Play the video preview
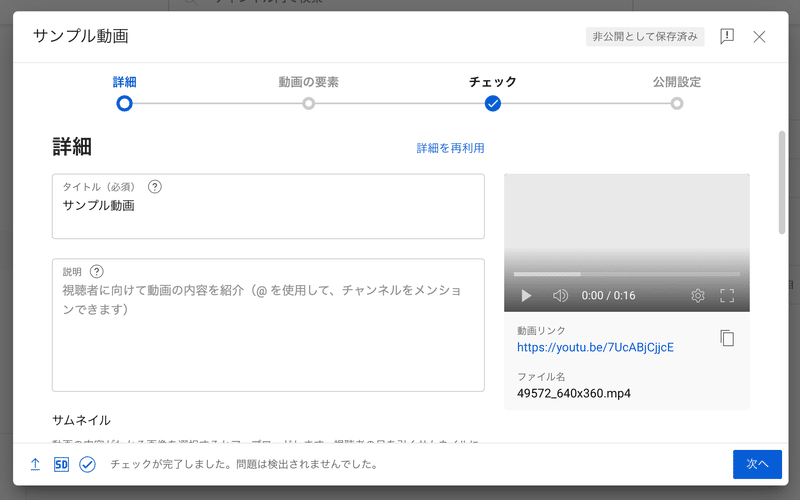This screenshot has height=500, width=800. click(x=526, y=295)
